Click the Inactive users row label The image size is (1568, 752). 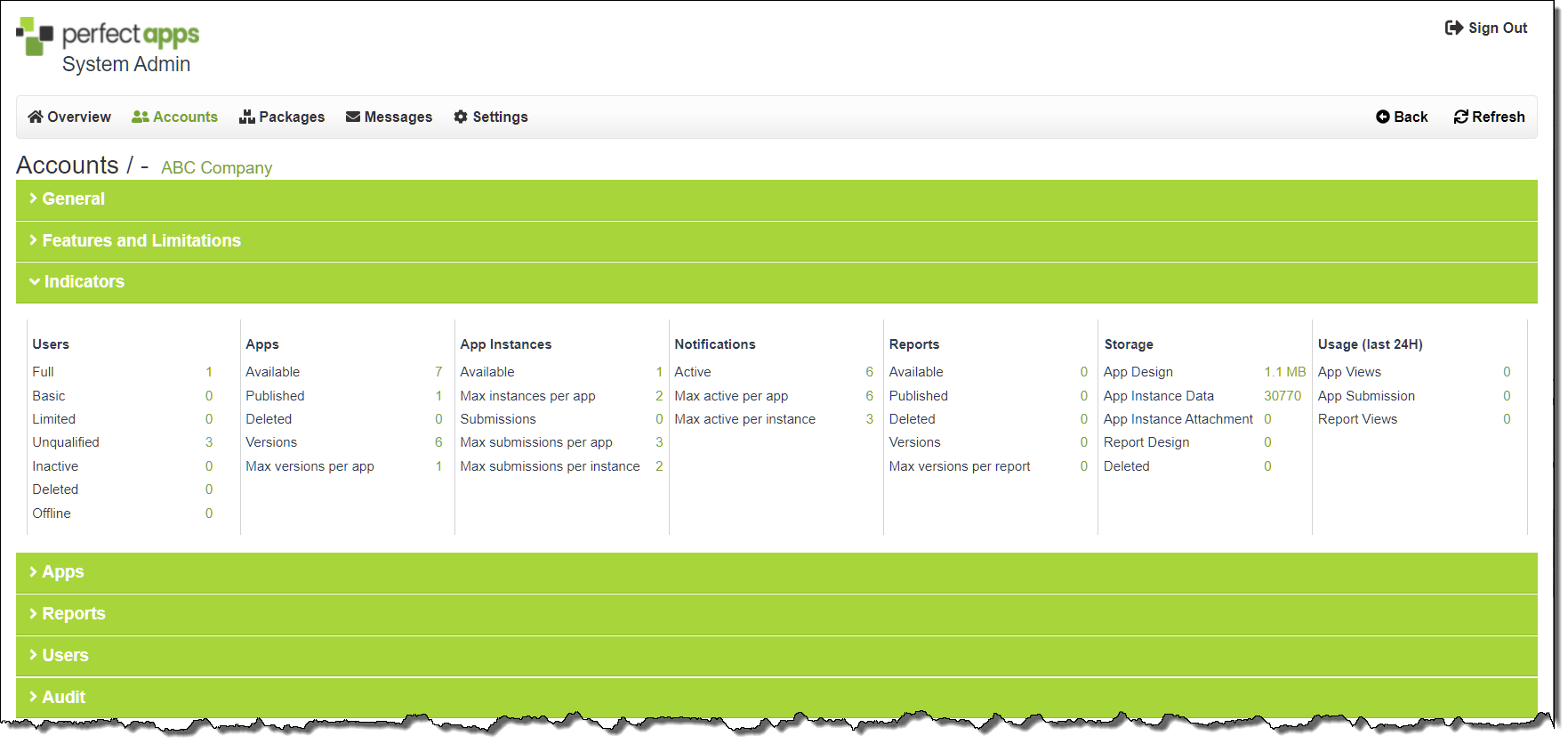pyautogui.click(x=55, y=466)
